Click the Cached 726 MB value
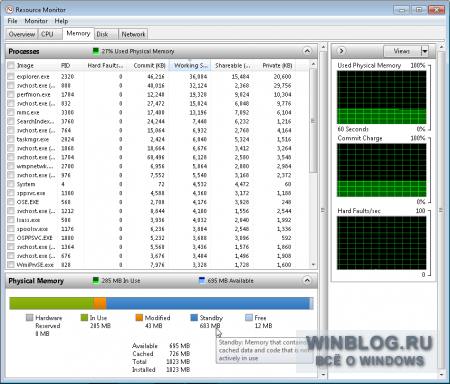The height and width of the screenshot is (384, 450). [x=179, y=354]
